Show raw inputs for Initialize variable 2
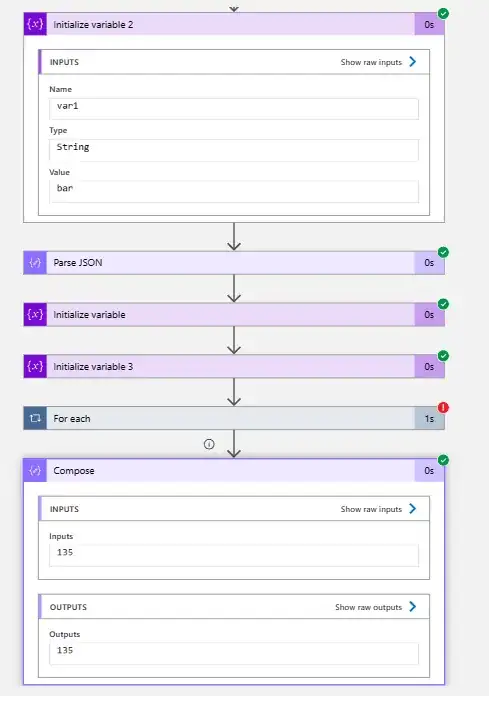Screen dimensions: 489x704 pos(379,62)
